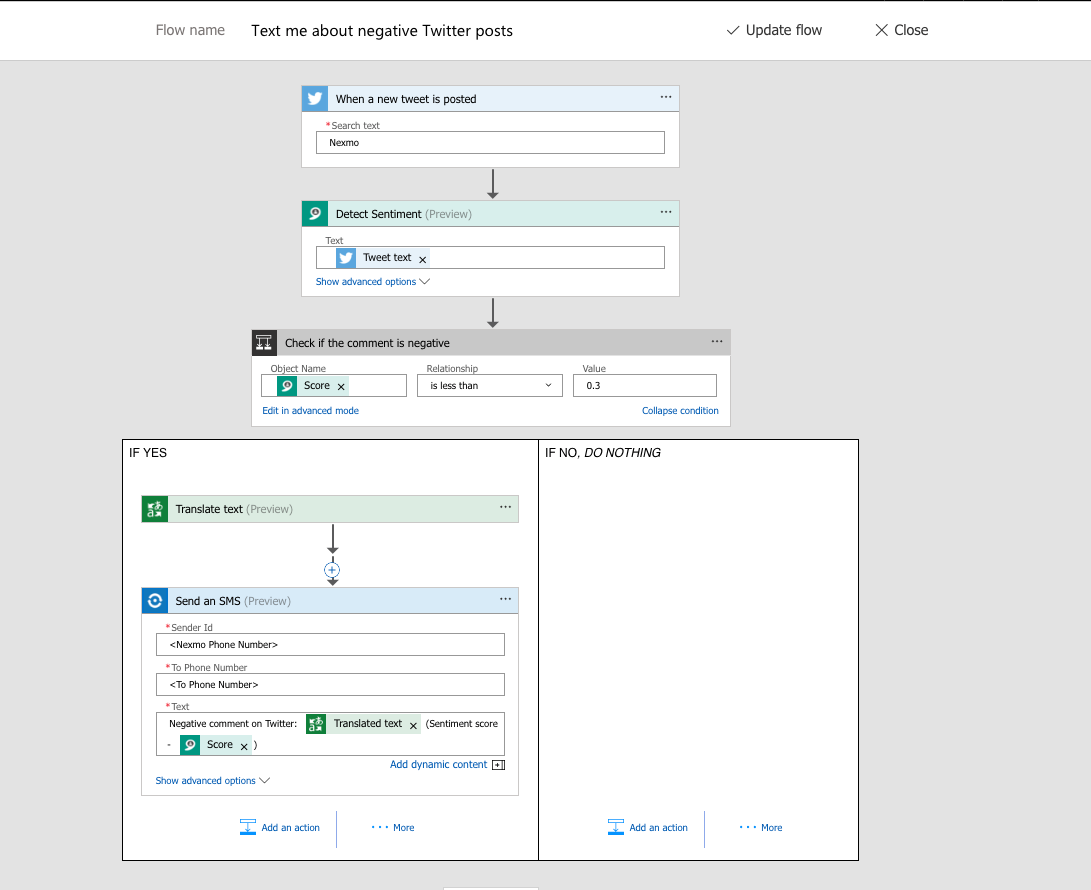
Task: Expand Send an SMS advanced options
Action: pos(212,781)
